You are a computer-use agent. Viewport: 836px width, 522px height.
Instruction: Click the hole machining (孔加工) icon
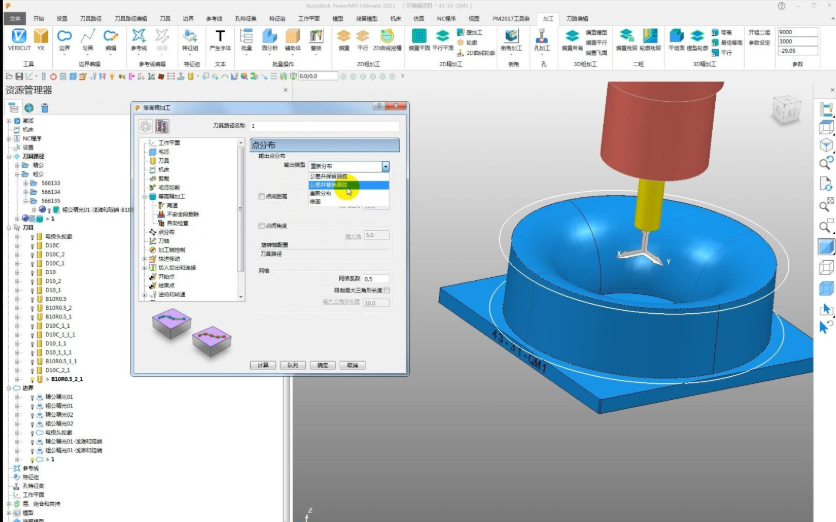coord(542,38)
